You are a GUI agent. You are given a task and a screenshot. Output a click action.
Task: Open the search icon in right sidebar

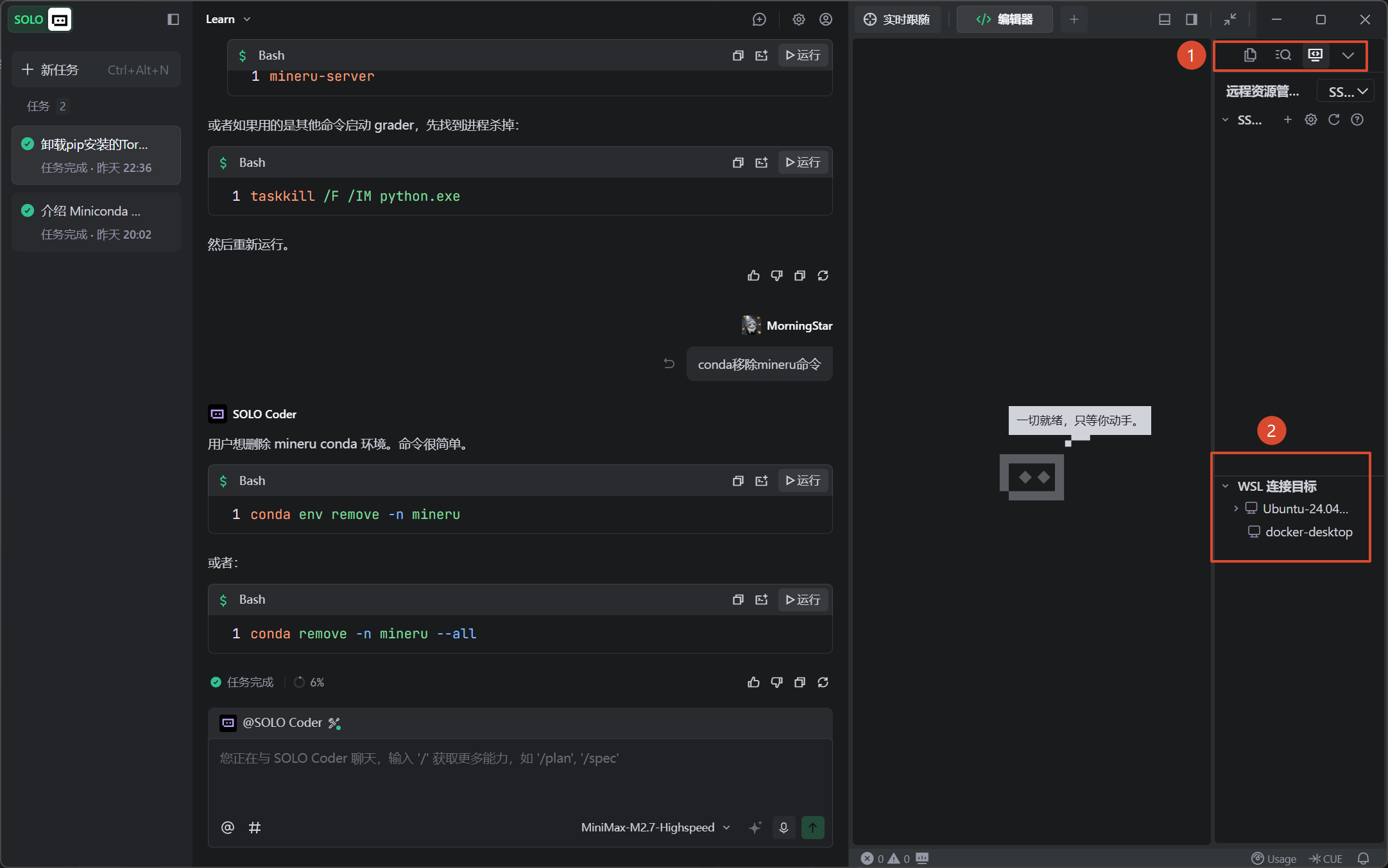1283,55
